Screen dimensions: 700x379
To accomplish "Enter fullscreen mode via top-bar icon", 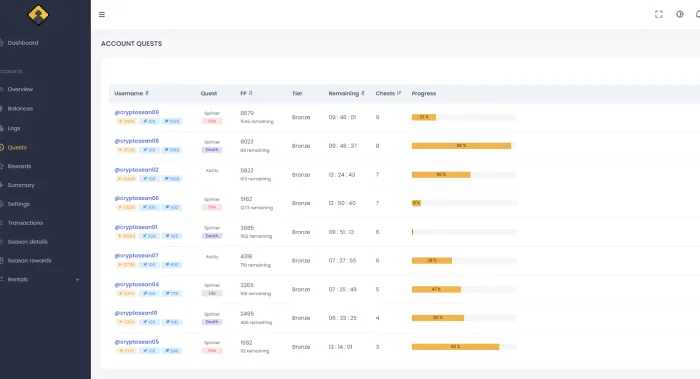I will [x=659, y=15].
